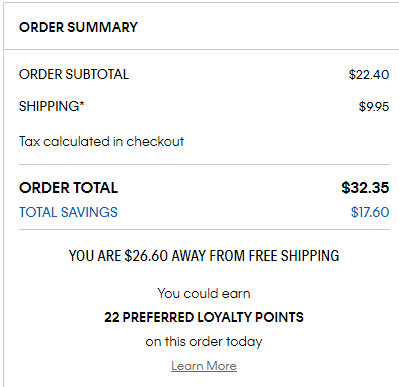The height and width of the screenshot is (387, 399).
Task: Click the on this order today text
Action: 204,342
